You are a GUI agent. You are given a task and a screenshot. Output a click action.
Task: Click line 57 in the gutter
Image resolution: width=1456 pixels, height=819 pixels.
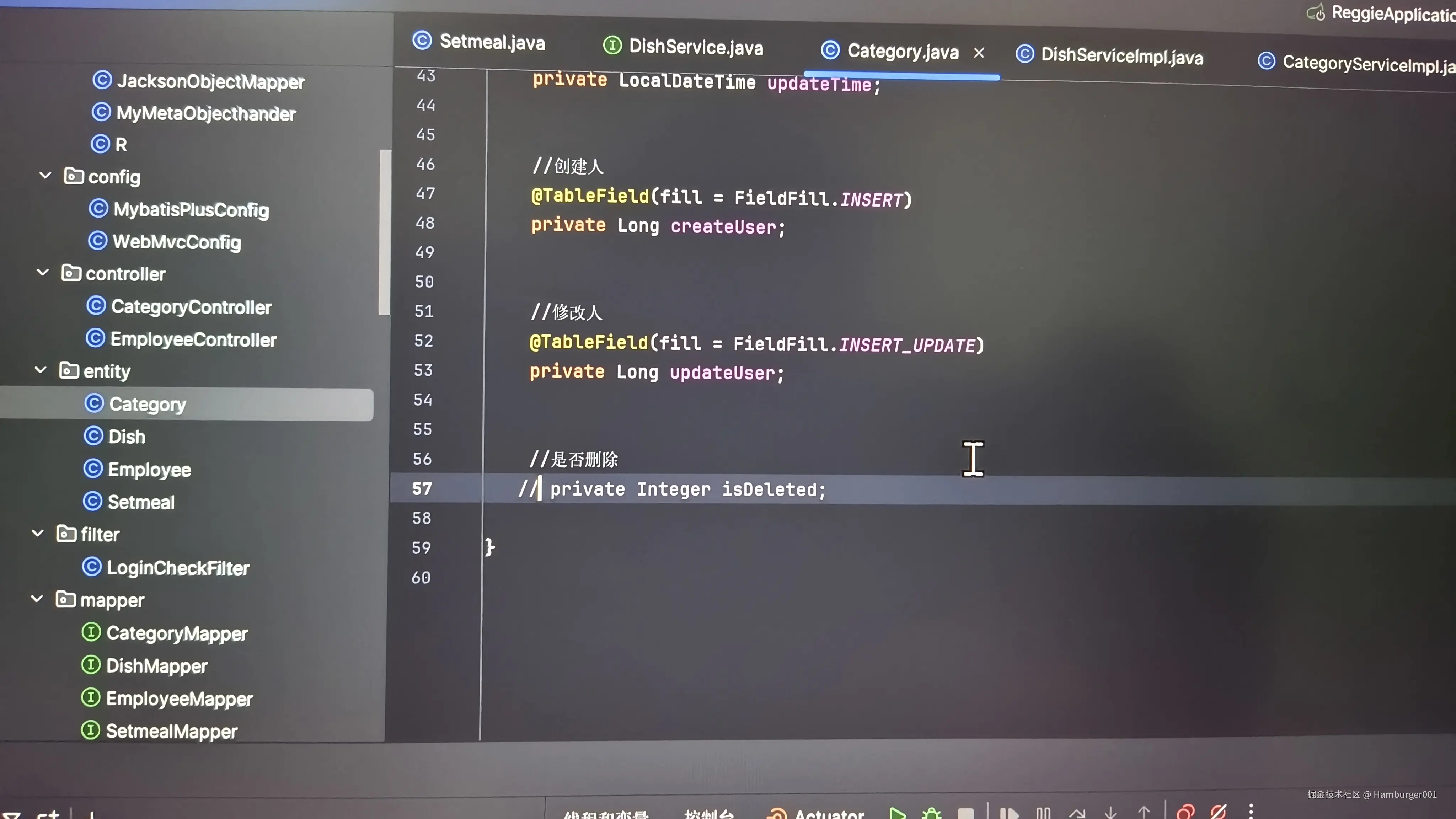tap(422, 488)
